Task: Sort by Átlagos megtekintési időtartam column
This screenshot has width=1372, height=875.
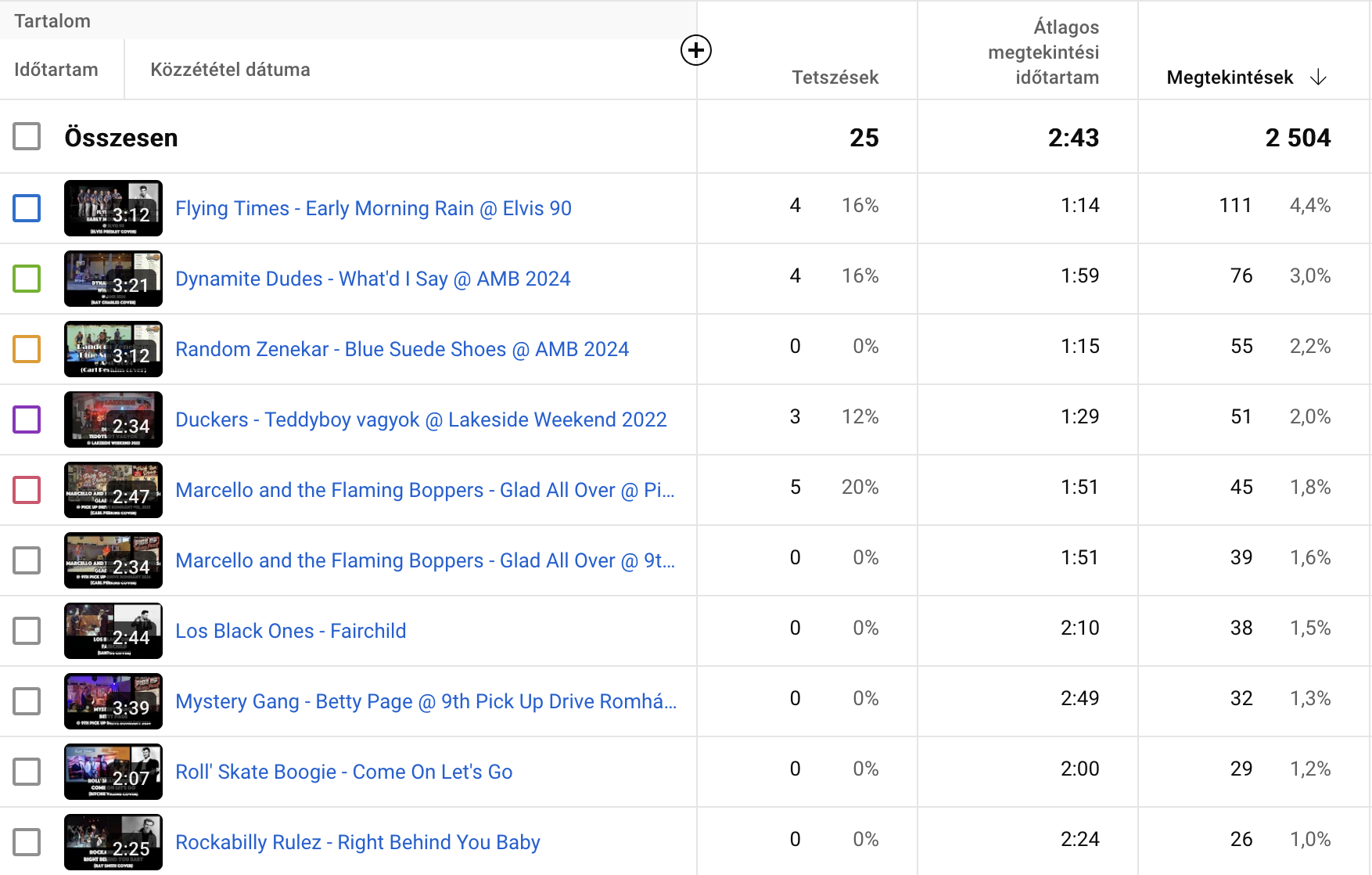Action: point(1043,52)
